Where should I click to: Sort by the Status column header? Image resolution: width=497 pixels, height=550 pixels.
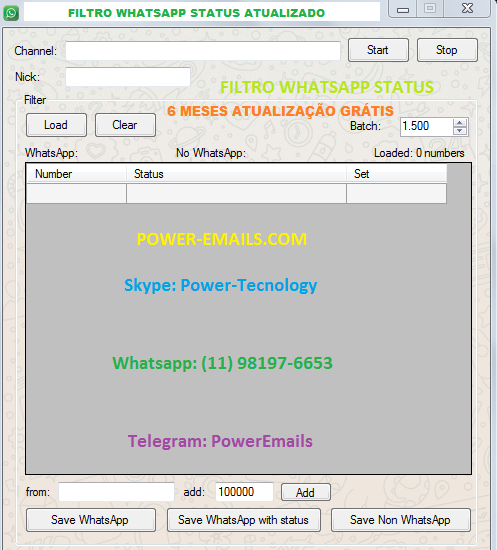[x=236, y=174]
